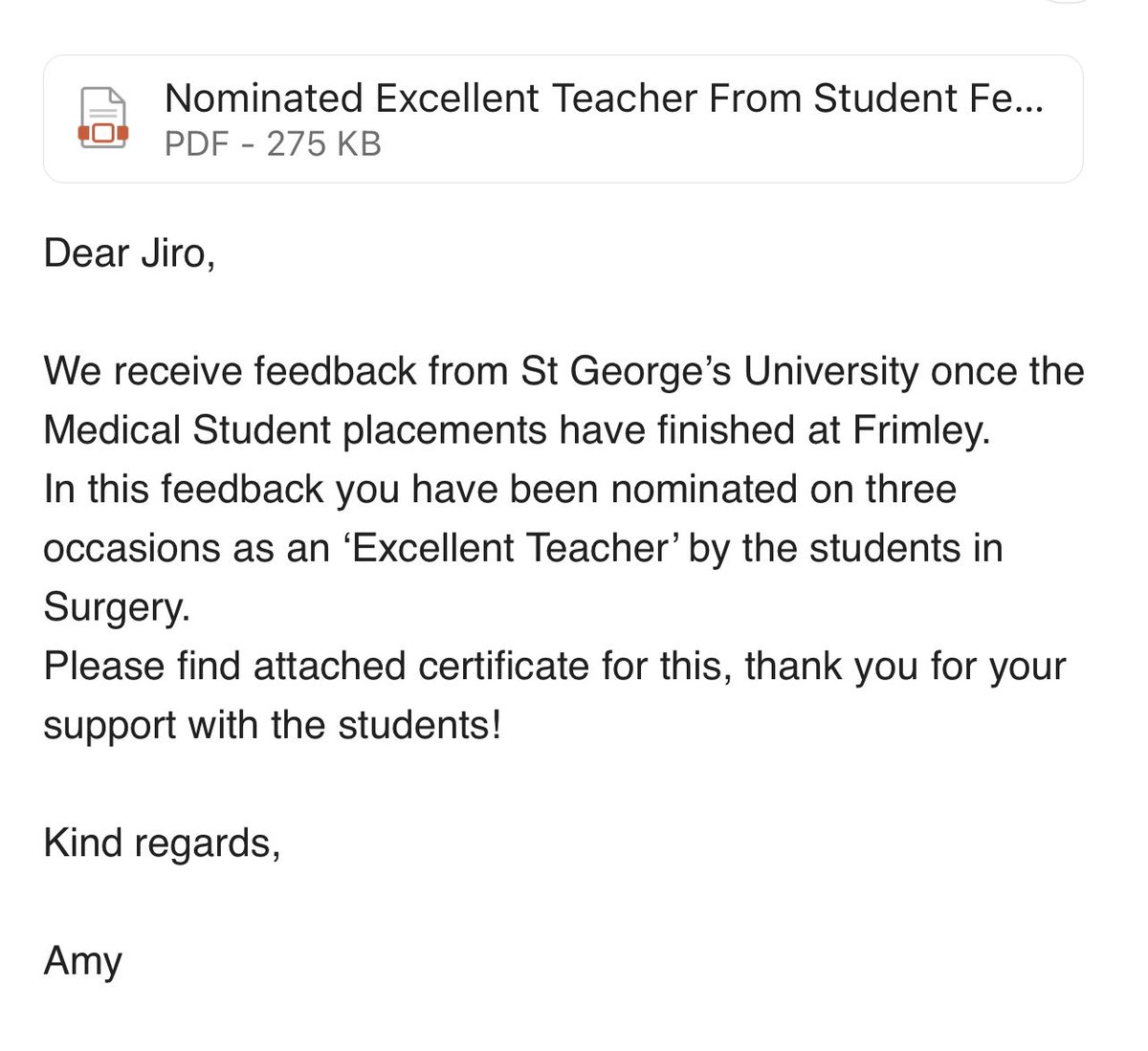The image size is (1148, 1051).
Task: Click the word occasions in the email
Action: pos(133,549)
